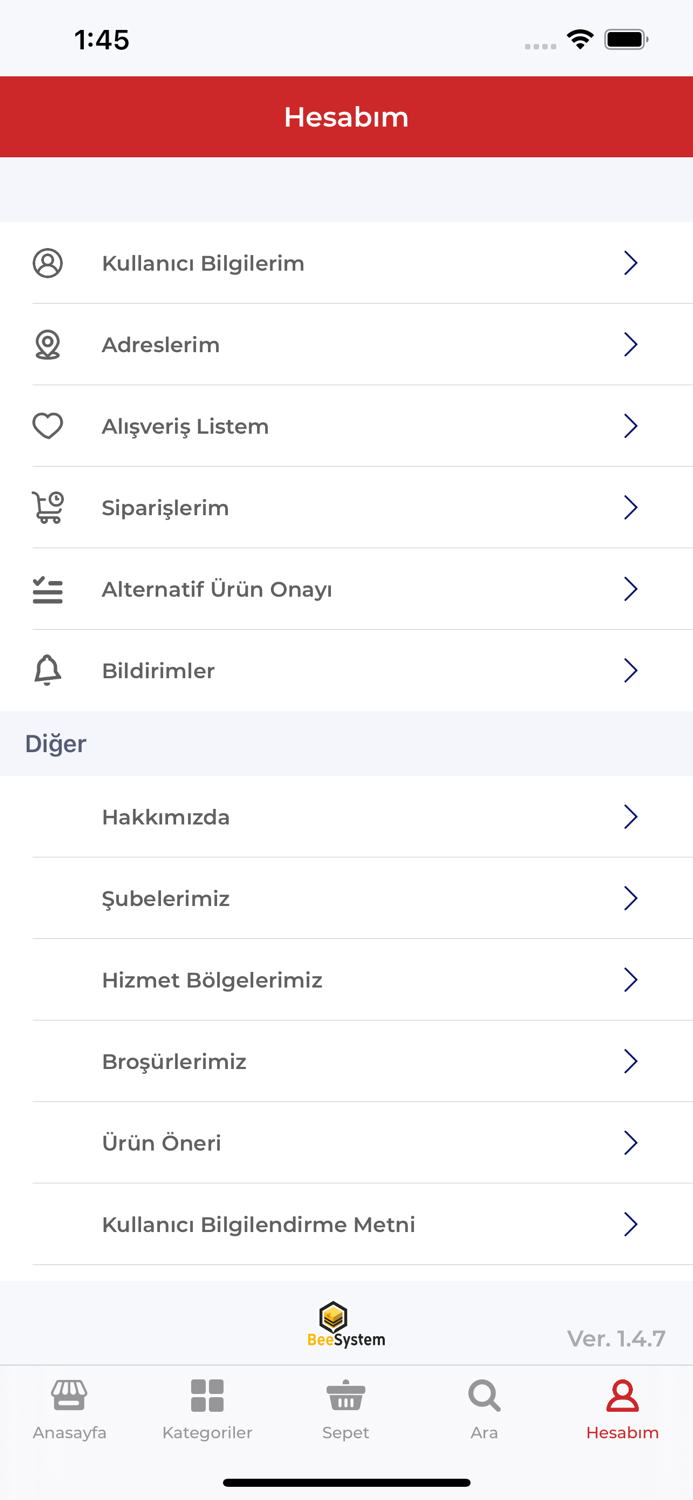Tap the Ver. 1.4.7 version label
The width and height of the screenshot is (693, 1500).
click(616, 1339)
